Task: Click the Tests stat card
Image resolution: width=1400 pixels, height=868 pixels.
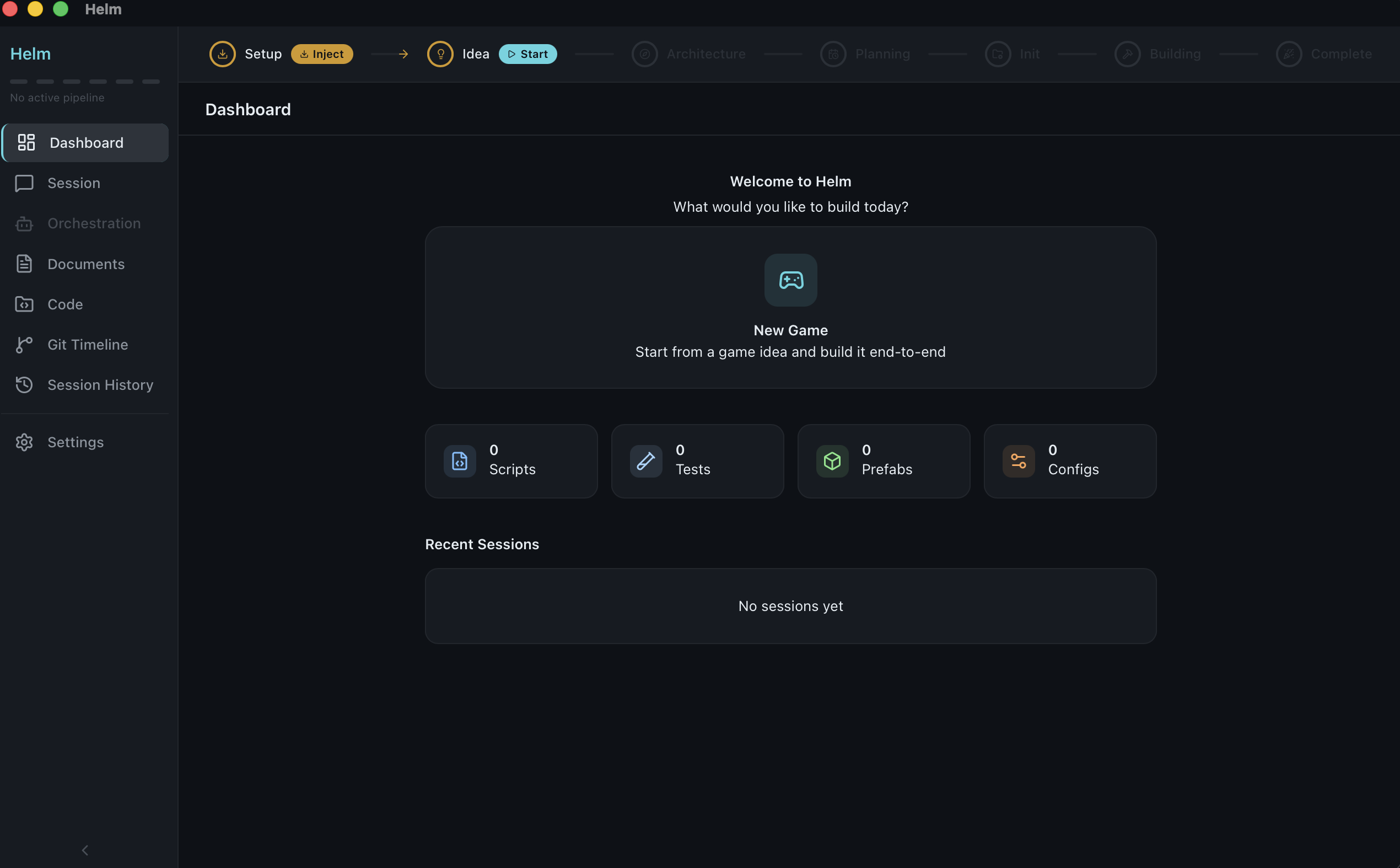Action: 697,460
